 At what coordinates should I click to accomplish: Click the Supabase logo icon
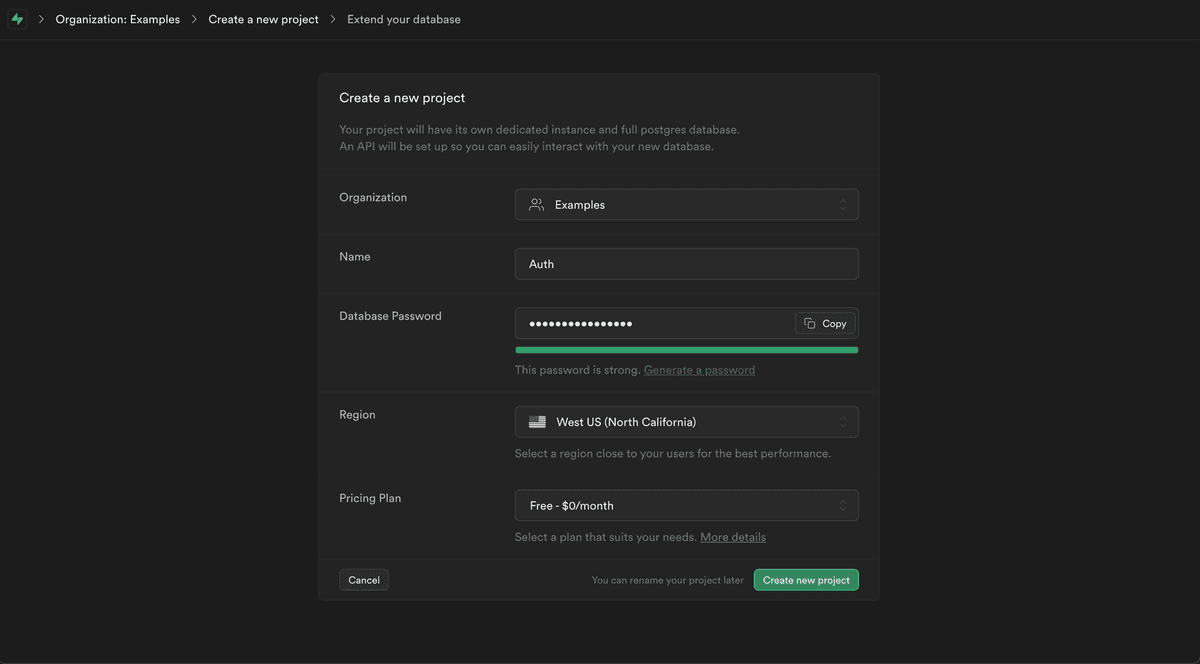[17, 19]
